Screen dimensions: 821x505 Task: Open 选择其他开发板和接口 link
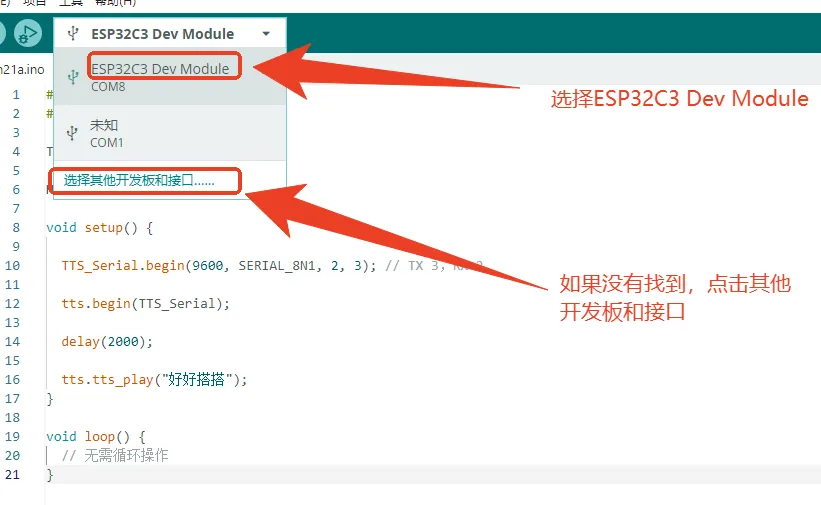[139, 181]
